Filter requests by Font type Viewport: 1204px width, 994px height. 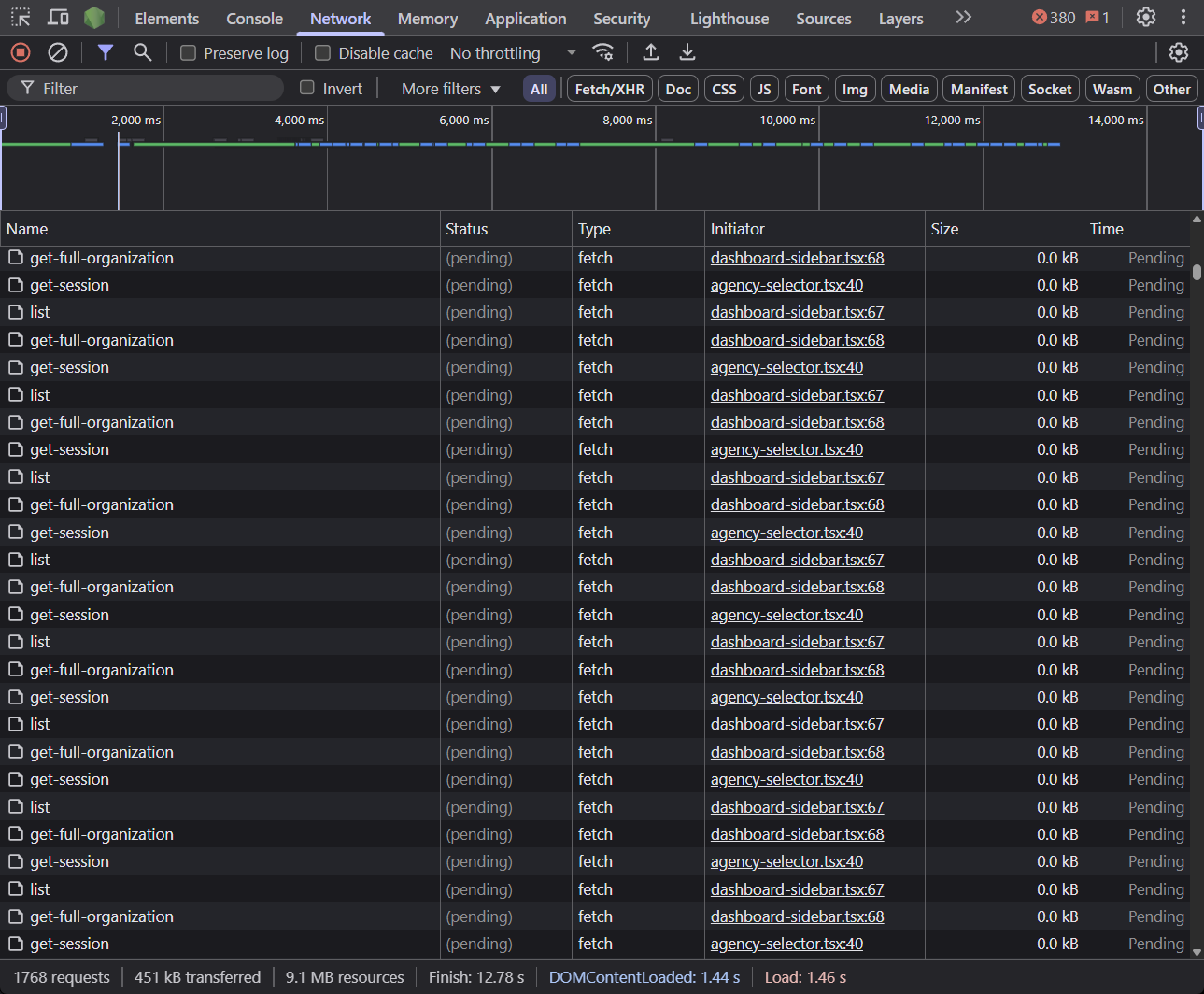[x=806, y=89]
